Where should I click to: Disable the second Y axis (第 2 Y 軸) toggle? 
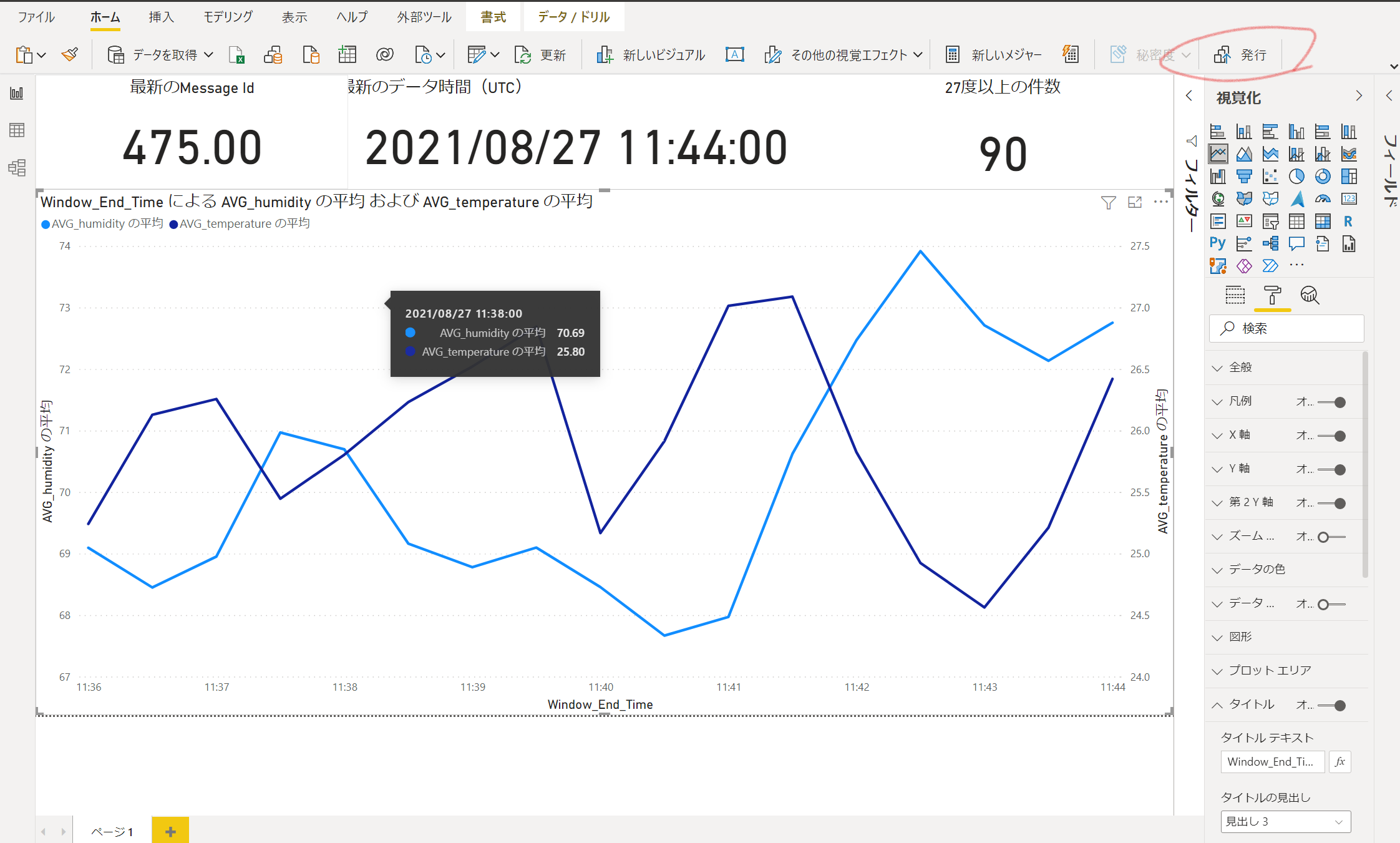pyautogui.click(x=1332, y=504)
